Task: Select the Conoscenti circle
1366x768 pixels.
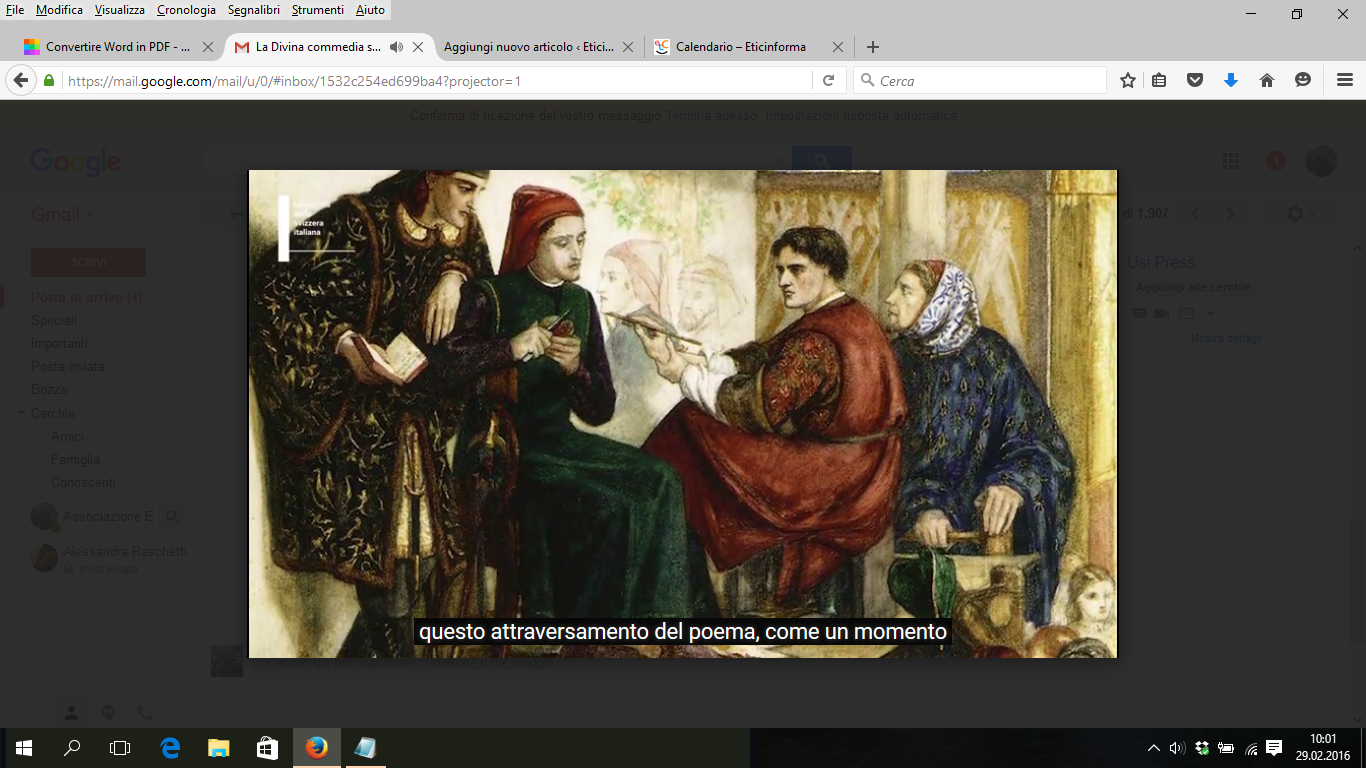Action: click(83, 482)
